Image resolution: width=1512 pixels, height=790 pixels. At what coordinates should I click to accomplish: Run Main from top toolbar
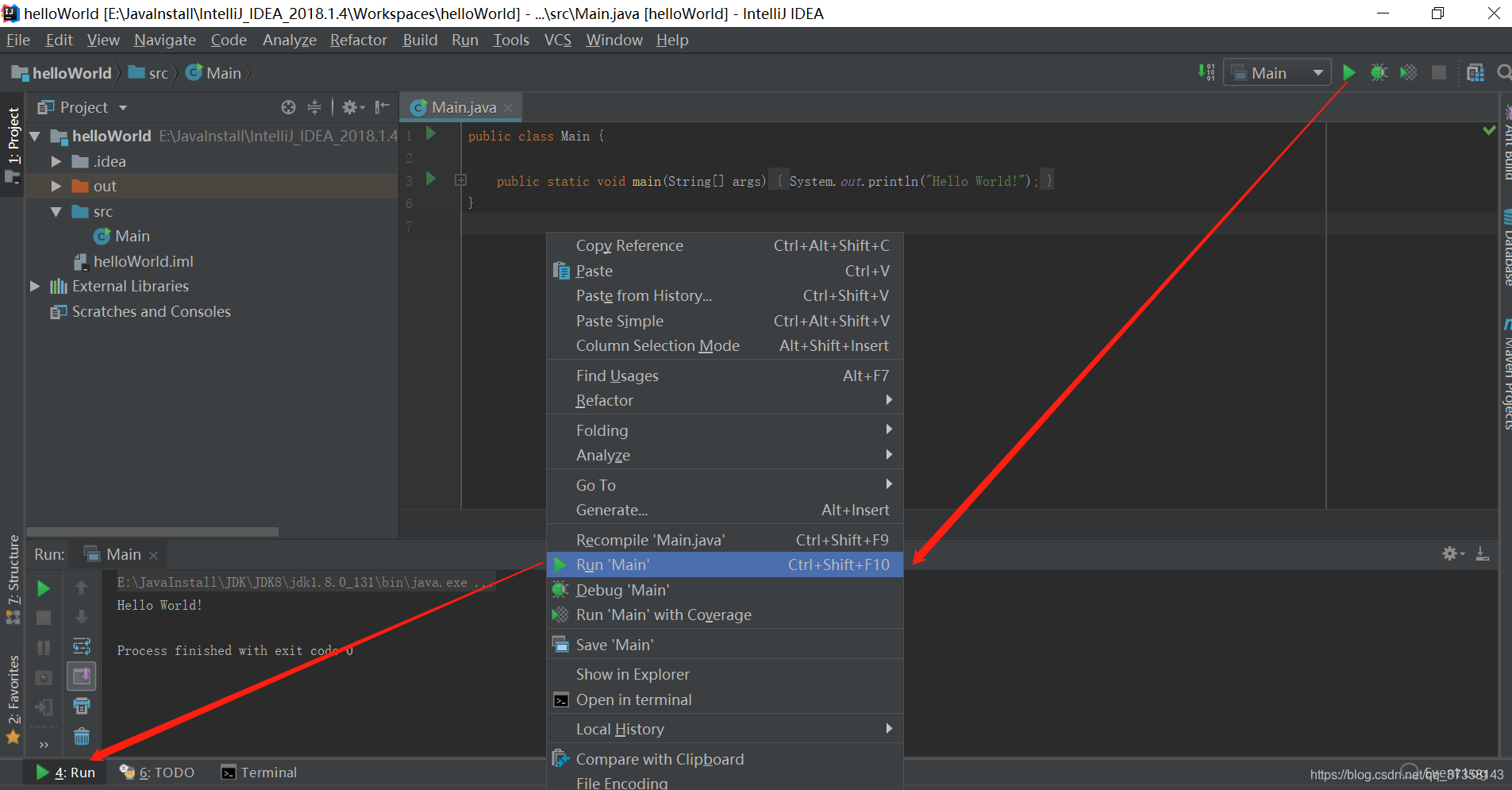(1348, 73)
